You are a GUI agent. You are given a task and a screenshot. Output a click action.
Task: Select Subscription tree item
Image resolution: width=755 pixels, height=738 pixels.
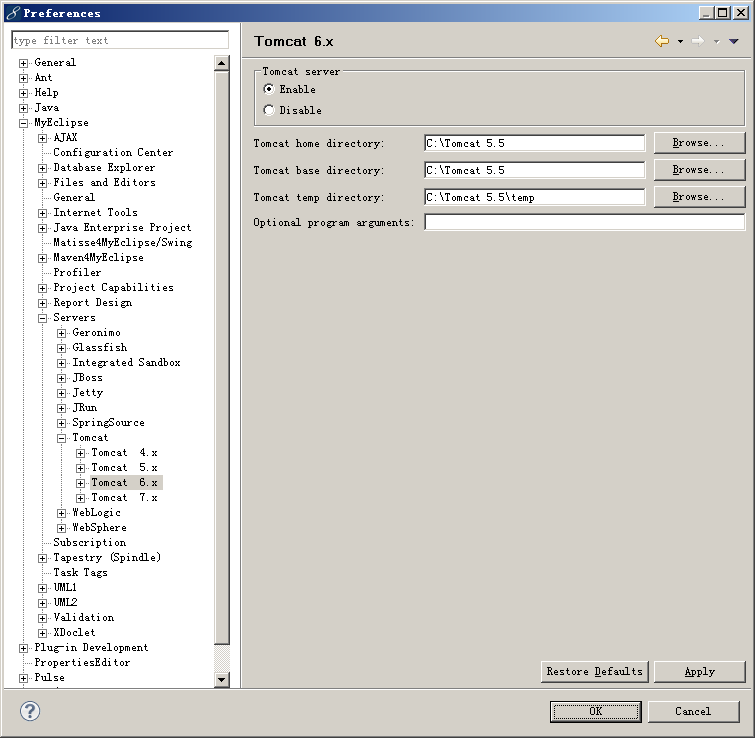coord(90,543)
